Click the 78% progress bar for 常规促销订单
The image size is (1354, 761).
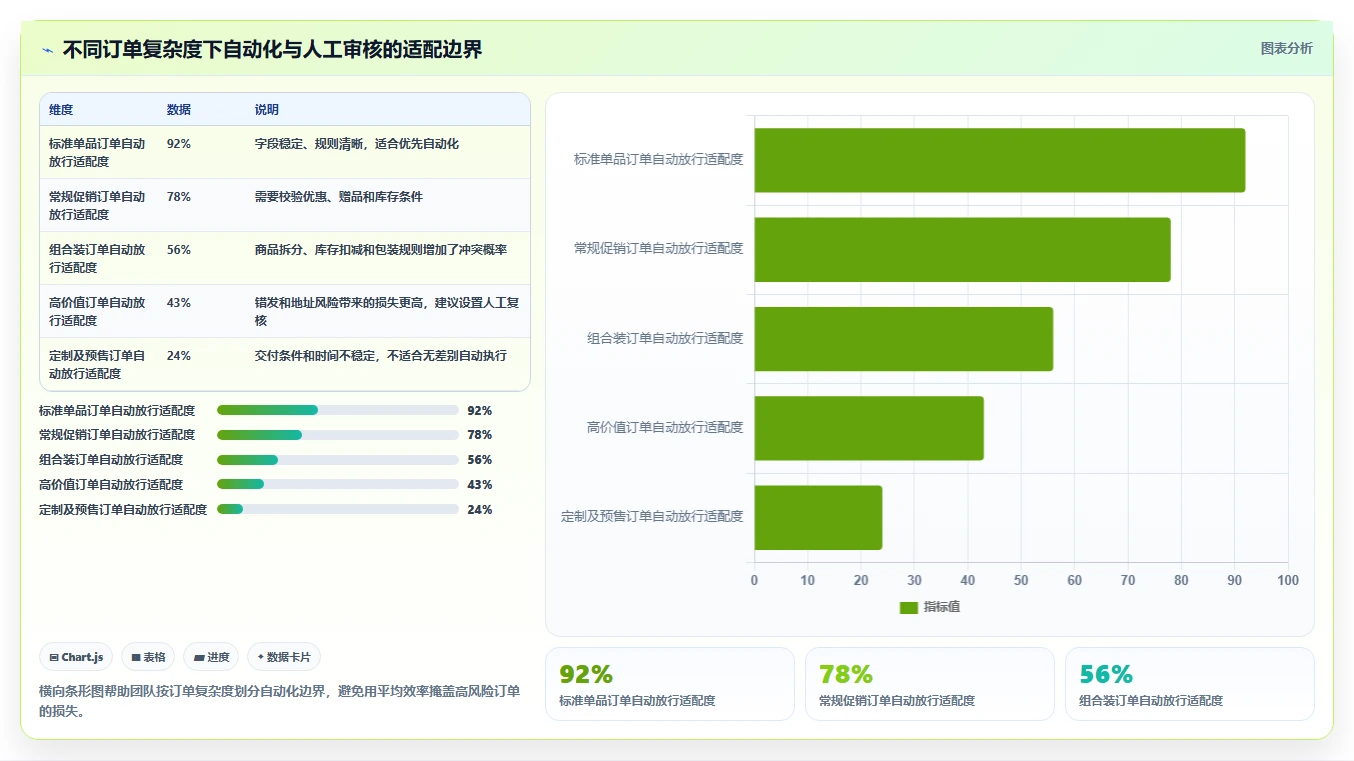[x=338, y=435]
